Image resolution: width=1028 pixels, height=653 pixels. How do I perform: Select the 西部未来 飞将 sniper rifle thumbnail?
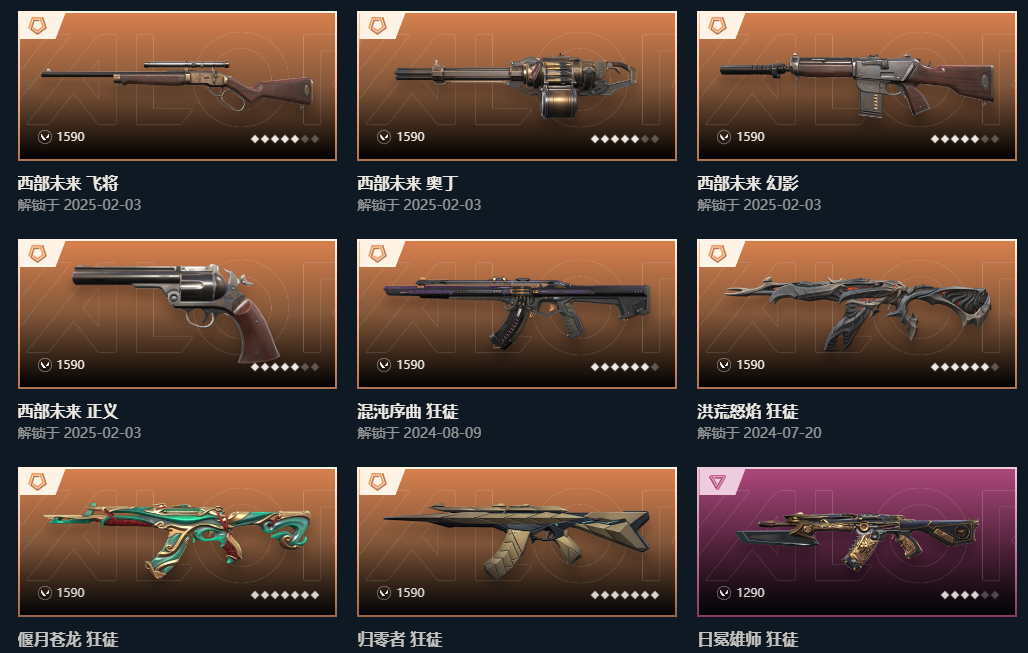point(178,85)
